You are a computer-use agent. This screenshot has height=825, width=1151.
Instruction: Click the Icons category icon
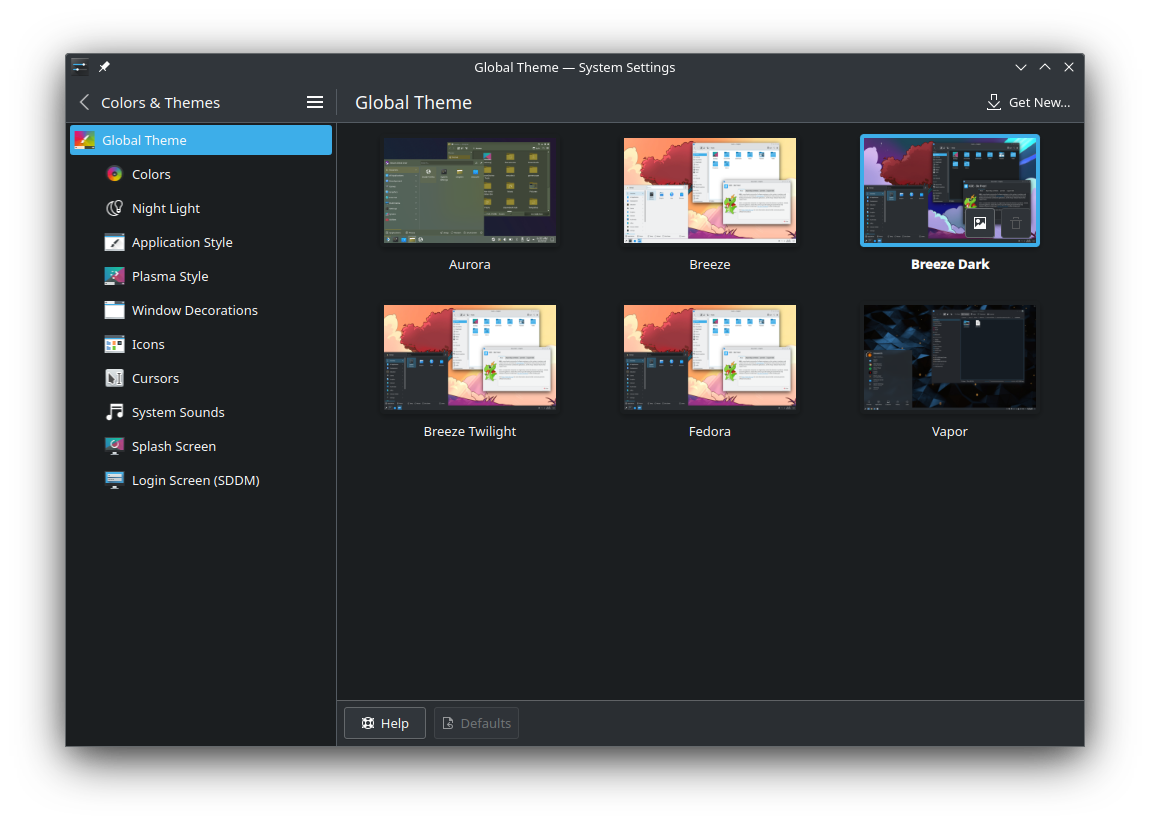point(114,344)
